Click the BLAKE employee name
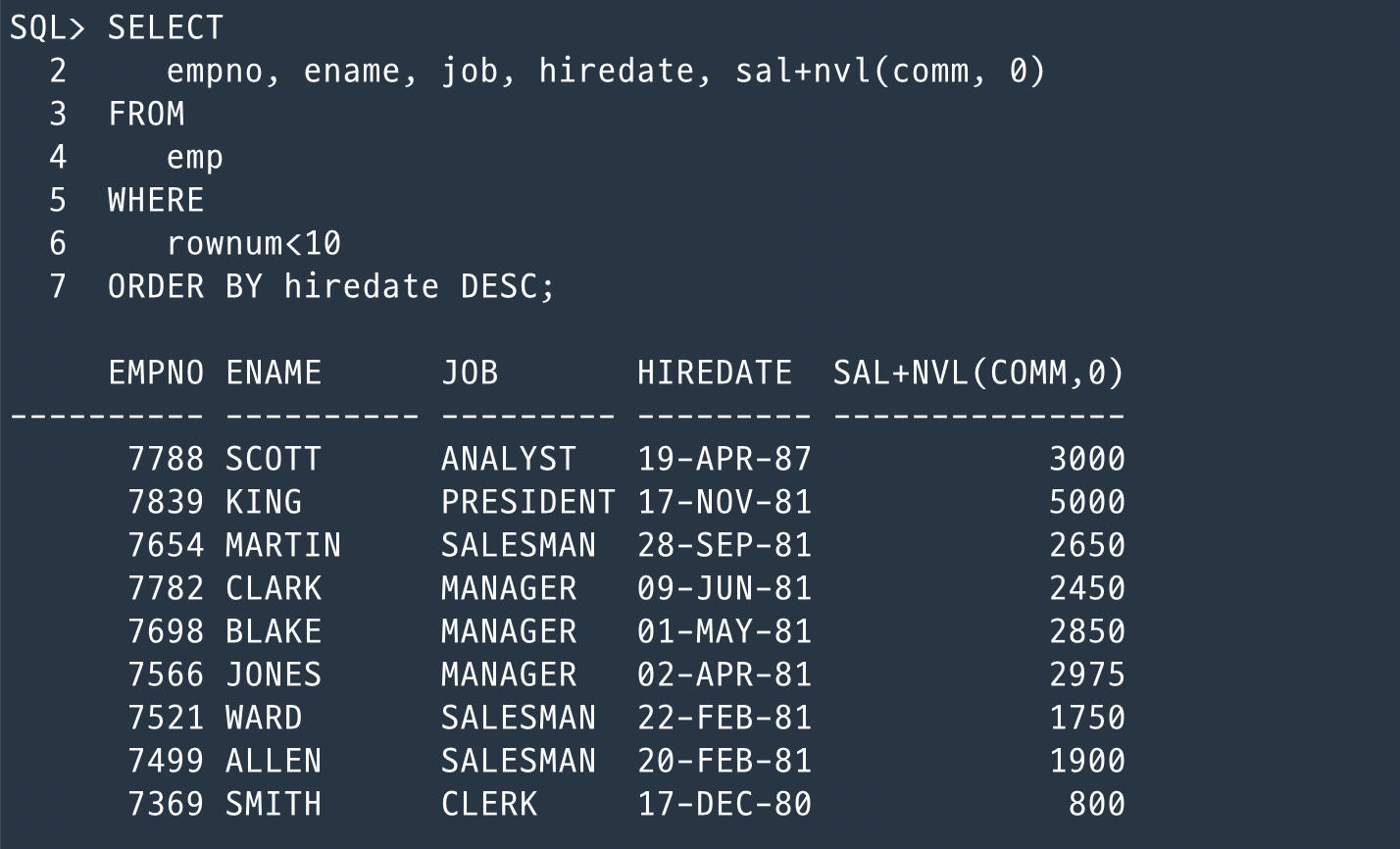This screenshot has width=1400, height=849. [x=273, y=631]
